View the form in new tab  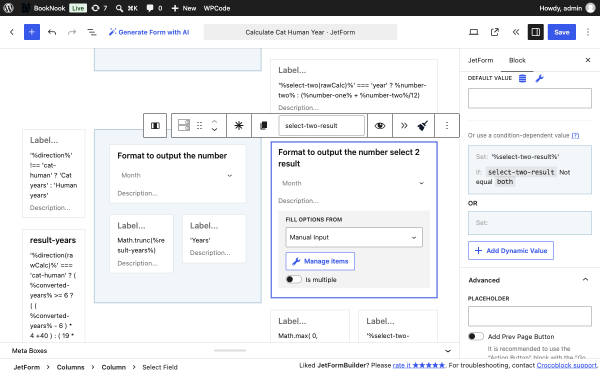coord(495,32)
